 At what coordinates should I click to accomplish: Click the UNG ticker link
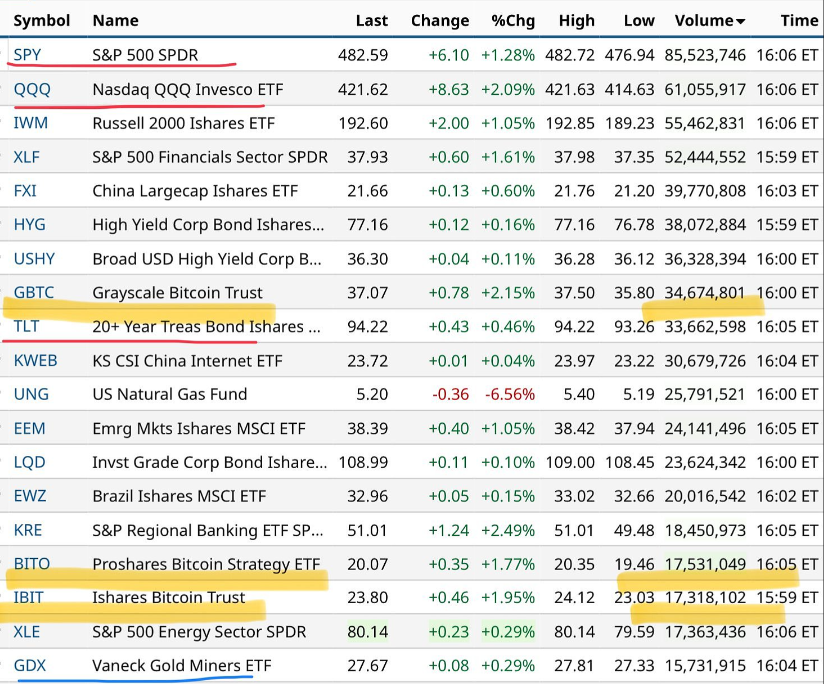pos(31,394)
